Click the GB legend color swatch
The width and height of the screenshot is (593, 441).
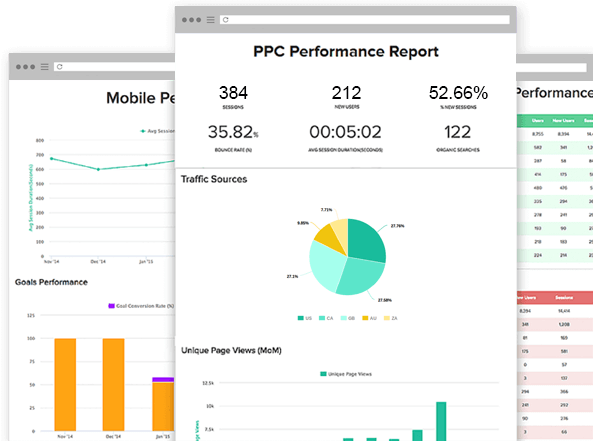pyautogui.click(x=343, y=318)
